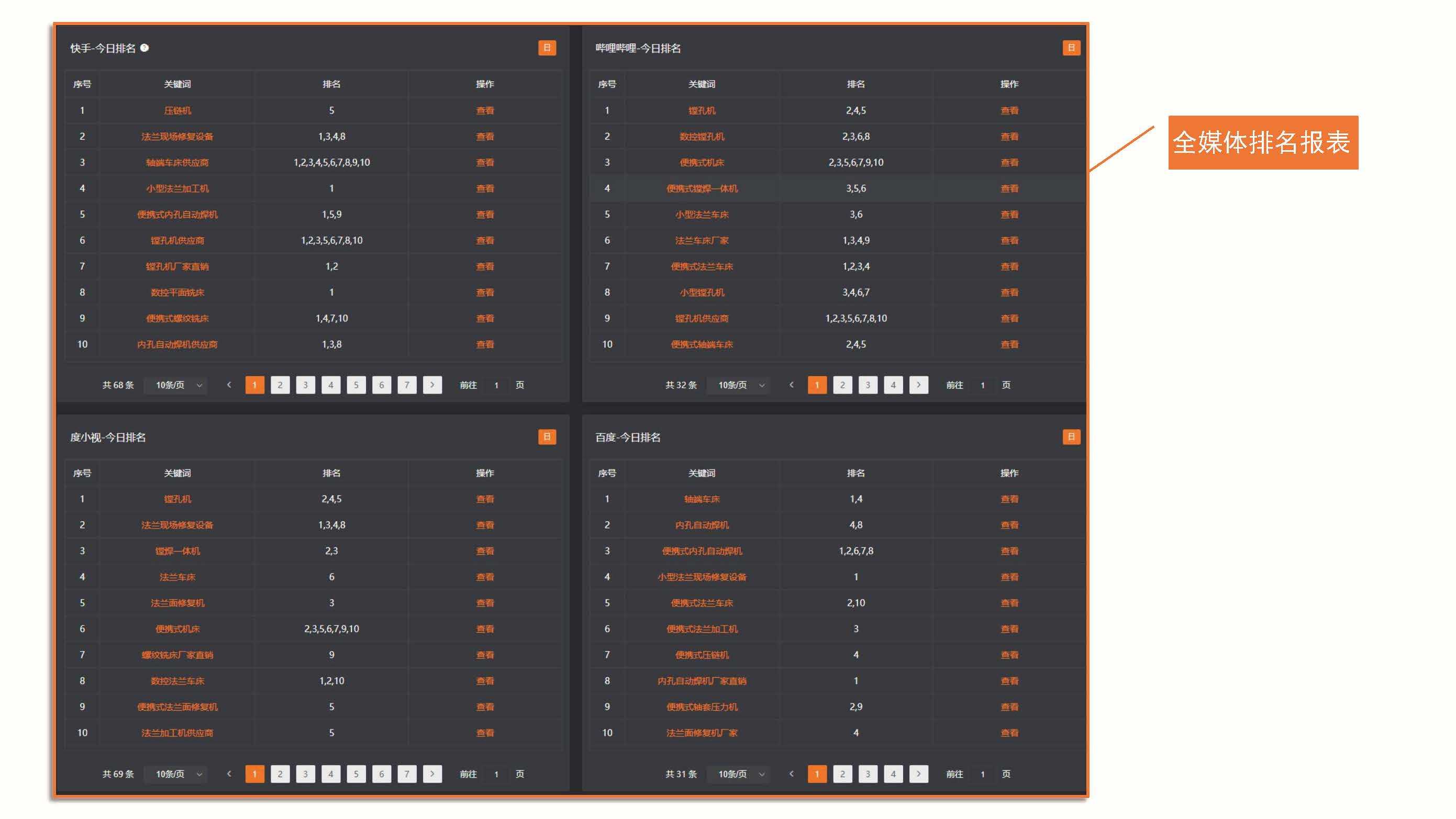This screenshot has width=1456, height=819.
Task: Go to next page in 快手 pagination
Action: tap(432, 385)
